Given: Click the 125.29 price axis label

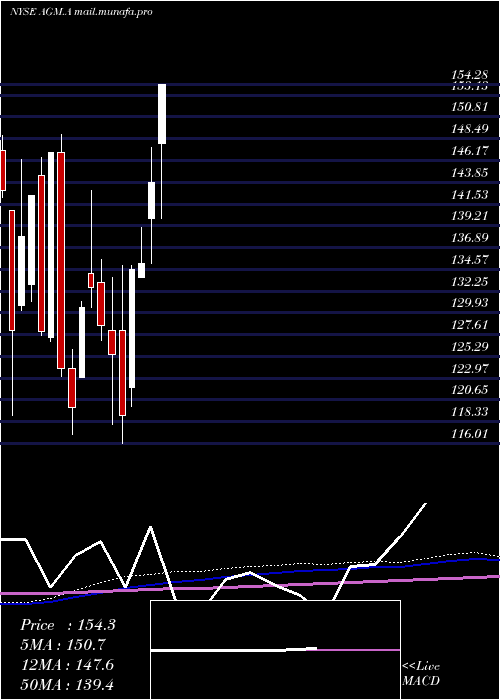Looking at the screenshot, I should (468, 347).
